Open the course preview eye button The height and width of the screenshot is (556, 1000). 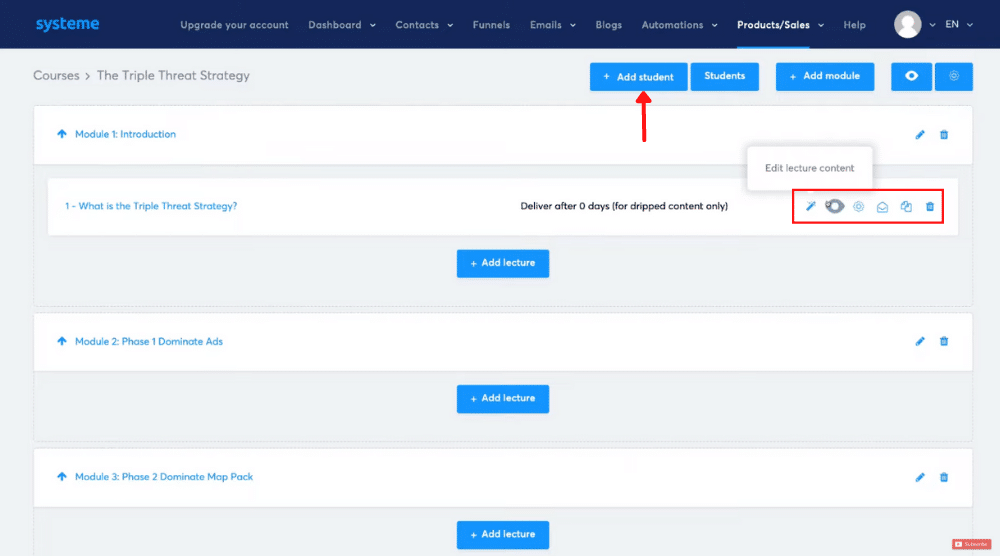[911, 77]
